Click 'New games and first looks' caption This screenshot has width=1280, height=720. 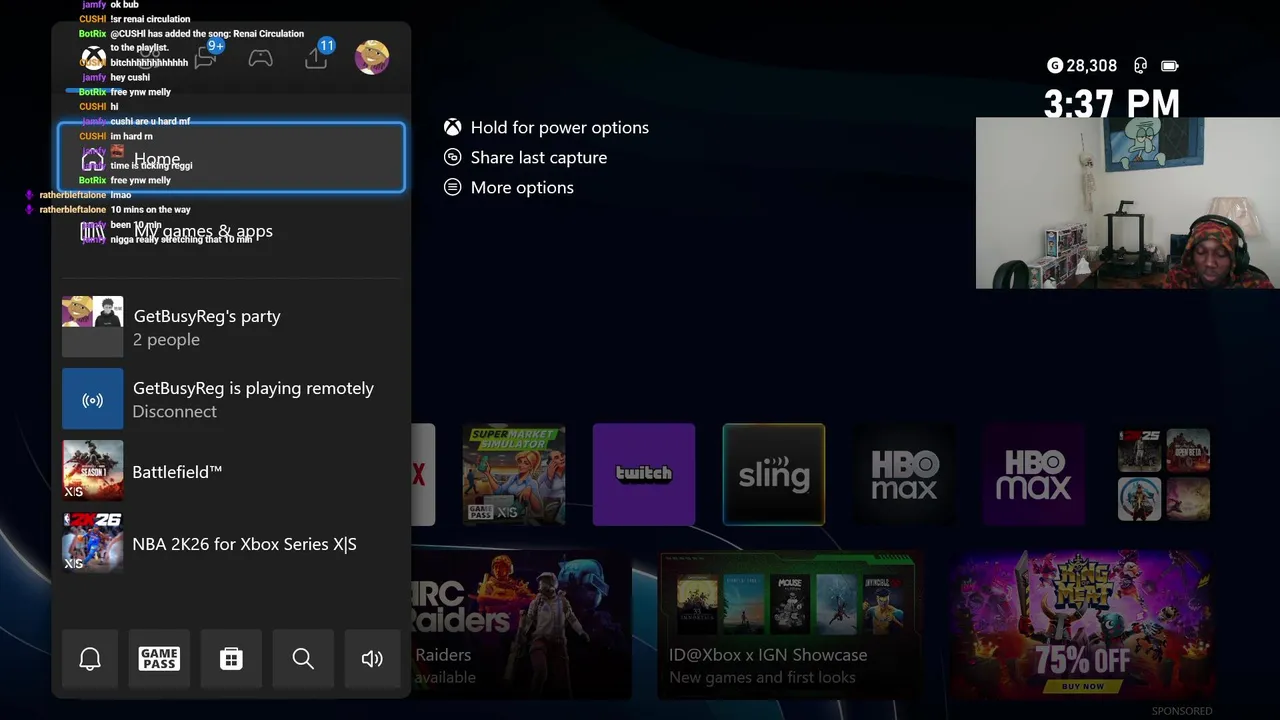pyautogui.click(x=762, y=678)
